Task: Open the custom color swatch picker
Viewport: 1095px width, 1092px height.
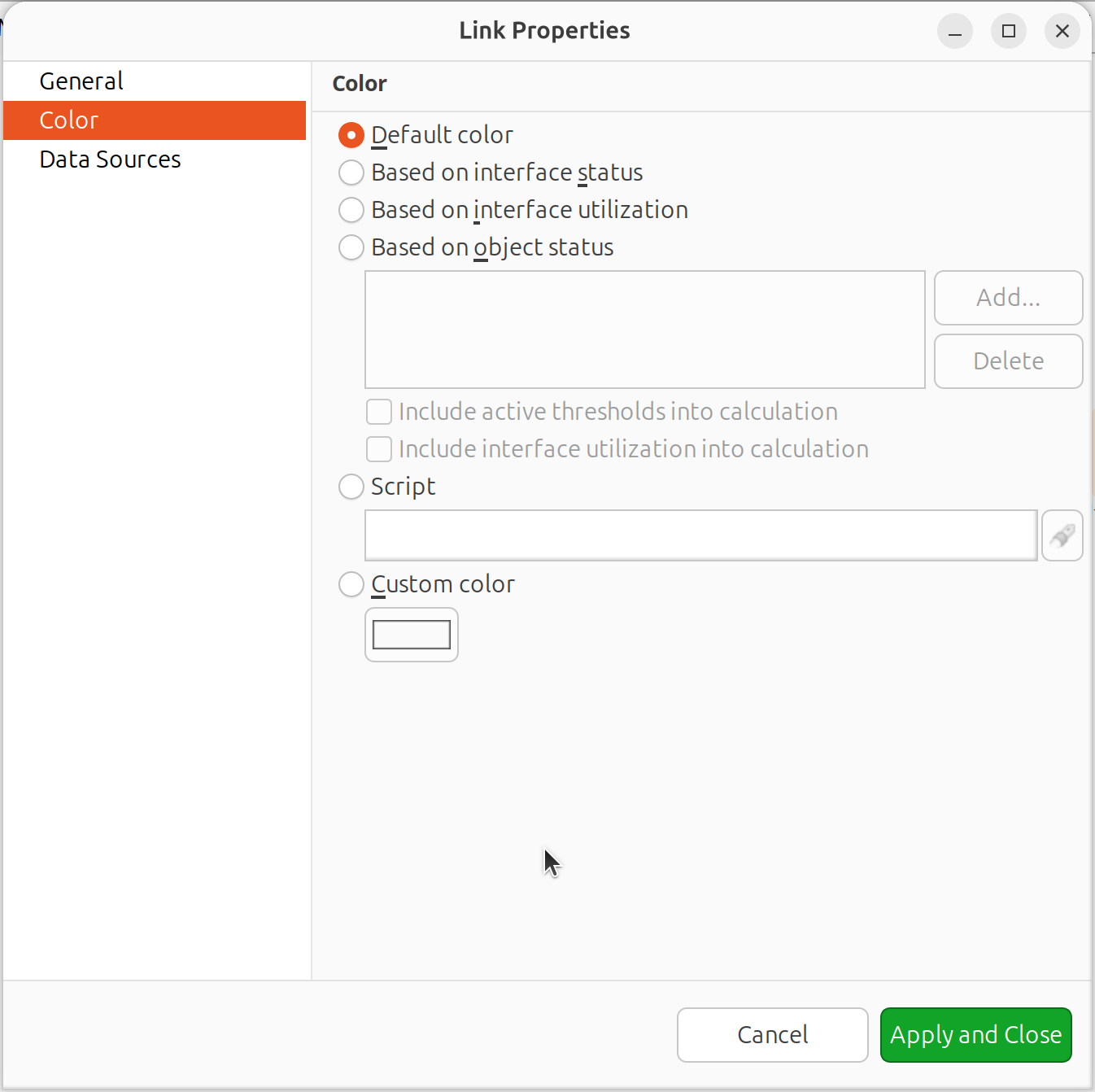Action: pyautogui.click(x=412, y=635)
